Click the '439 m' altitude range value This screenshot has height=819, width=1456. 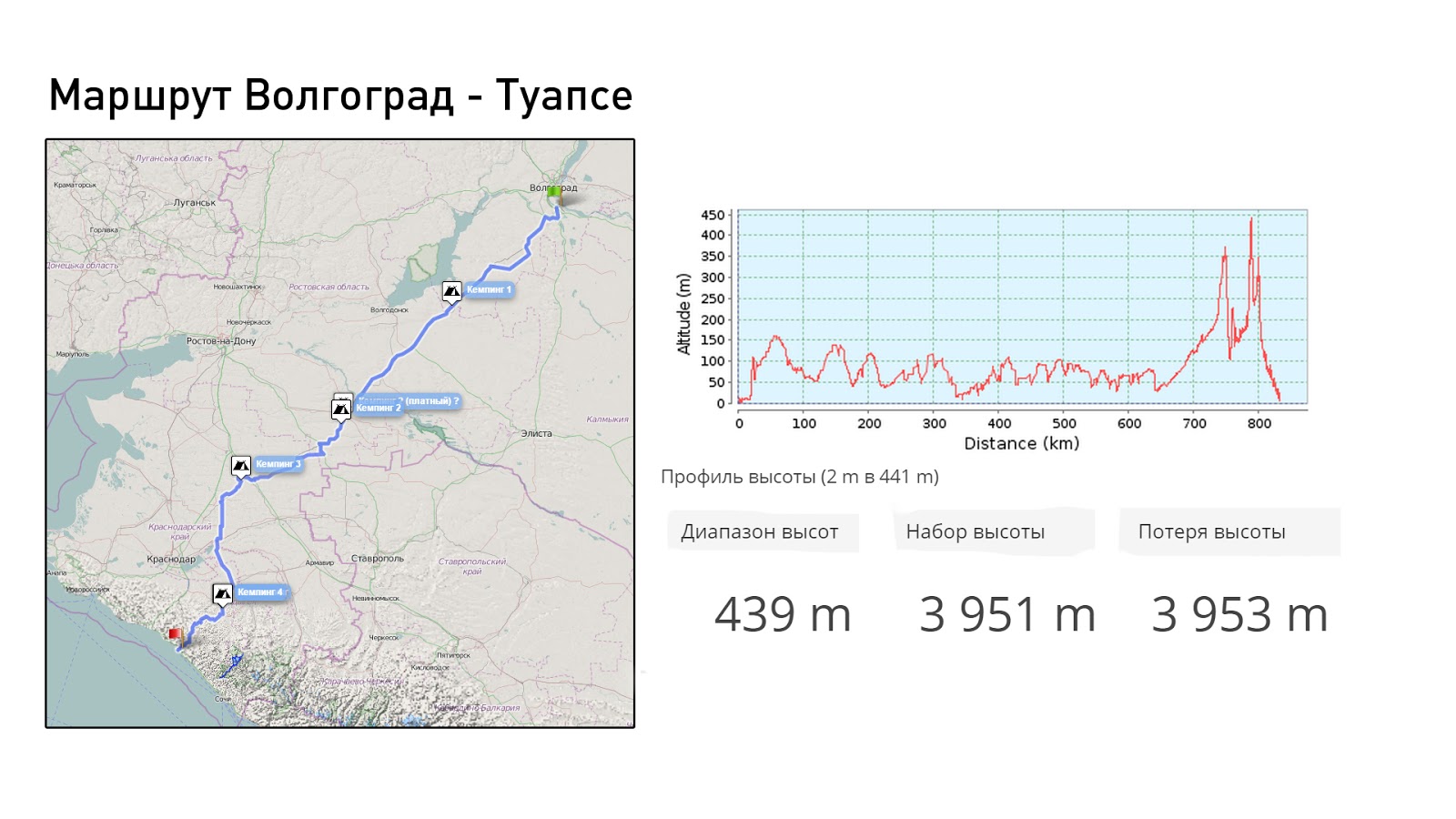(x=783, y=614)
